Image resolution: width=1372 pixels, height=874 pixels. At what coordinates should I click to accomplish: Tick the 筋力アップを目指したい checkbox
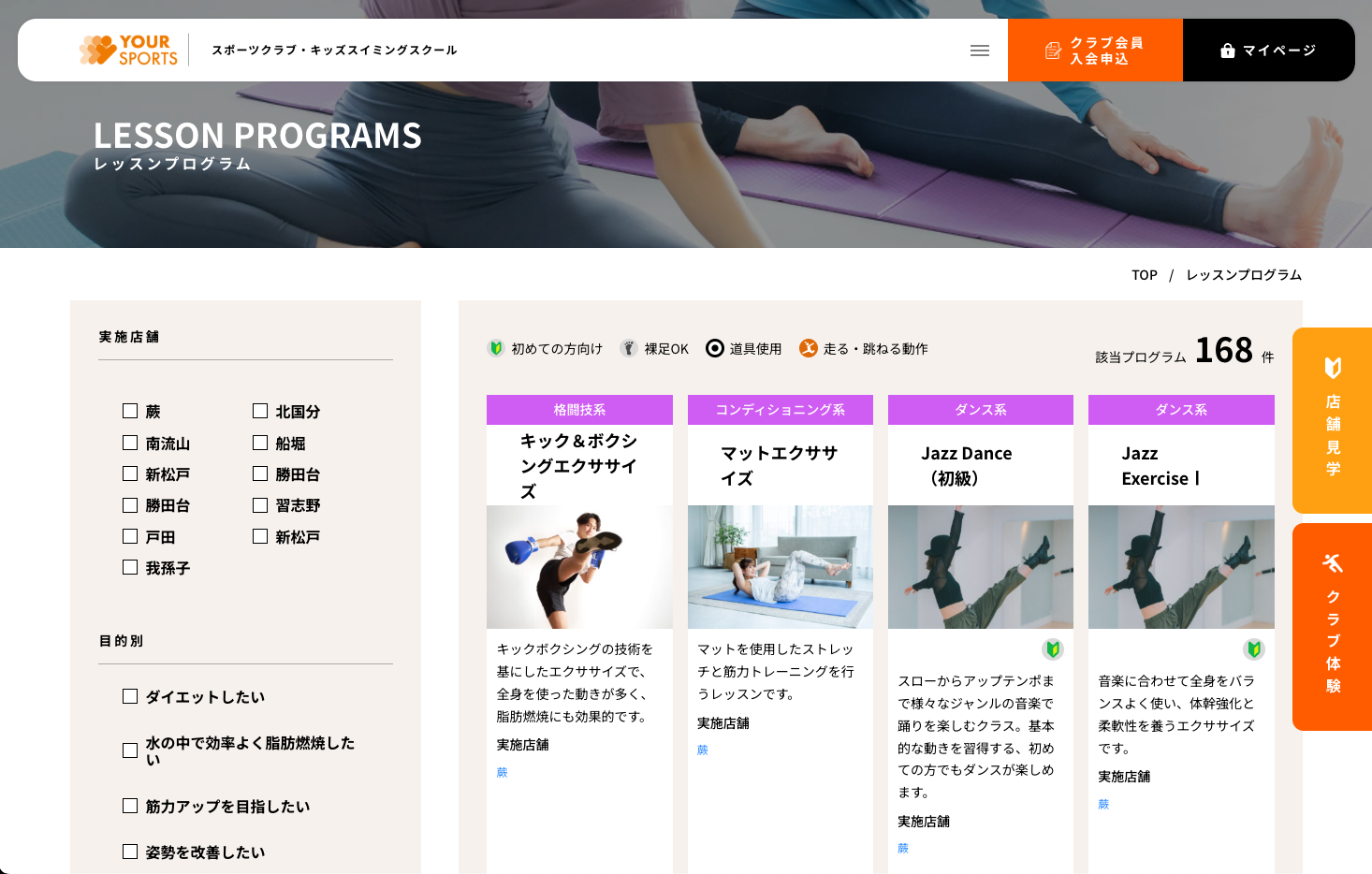[130, 806]
